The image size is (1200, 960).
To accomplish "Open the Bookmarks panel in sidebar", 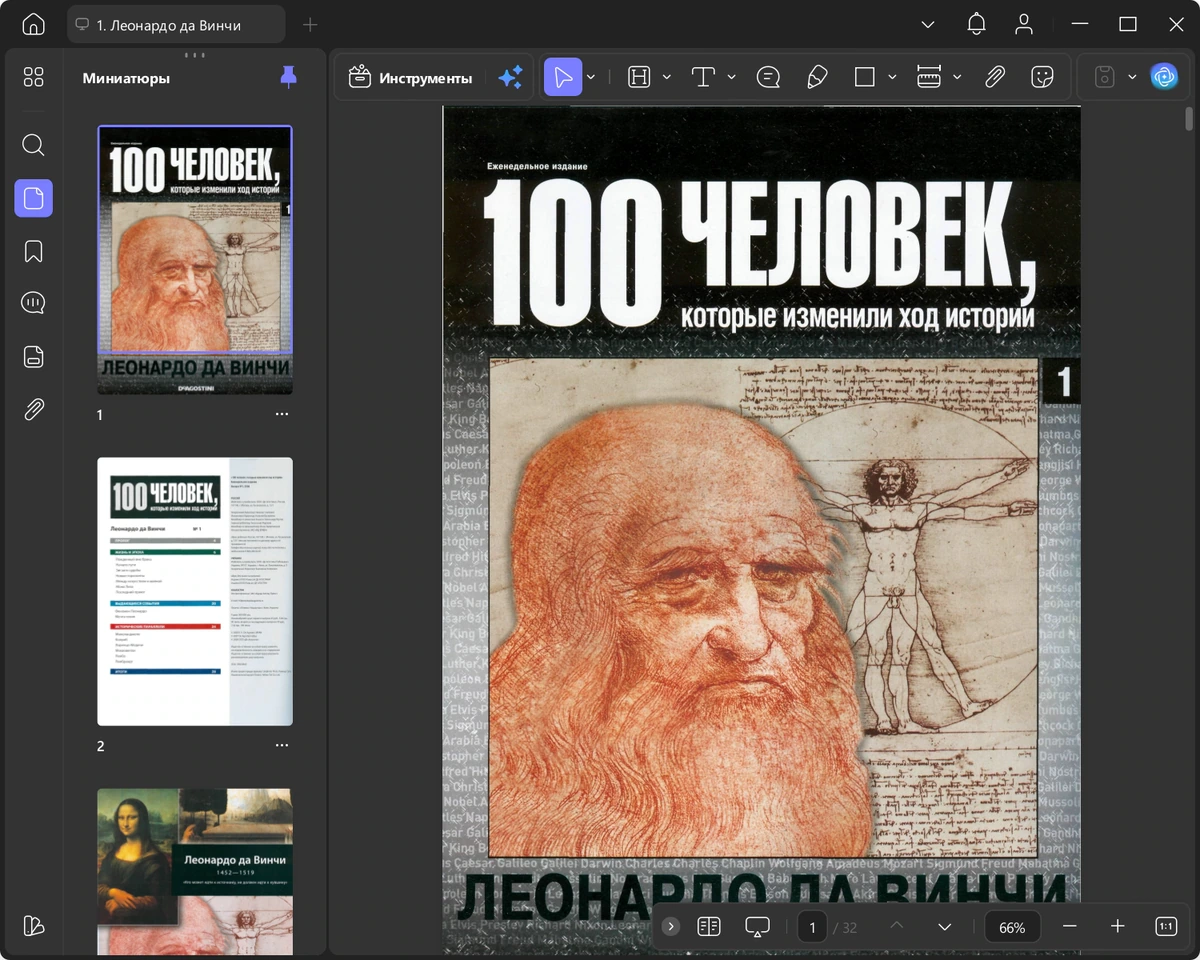I will (x=33, y=251).
